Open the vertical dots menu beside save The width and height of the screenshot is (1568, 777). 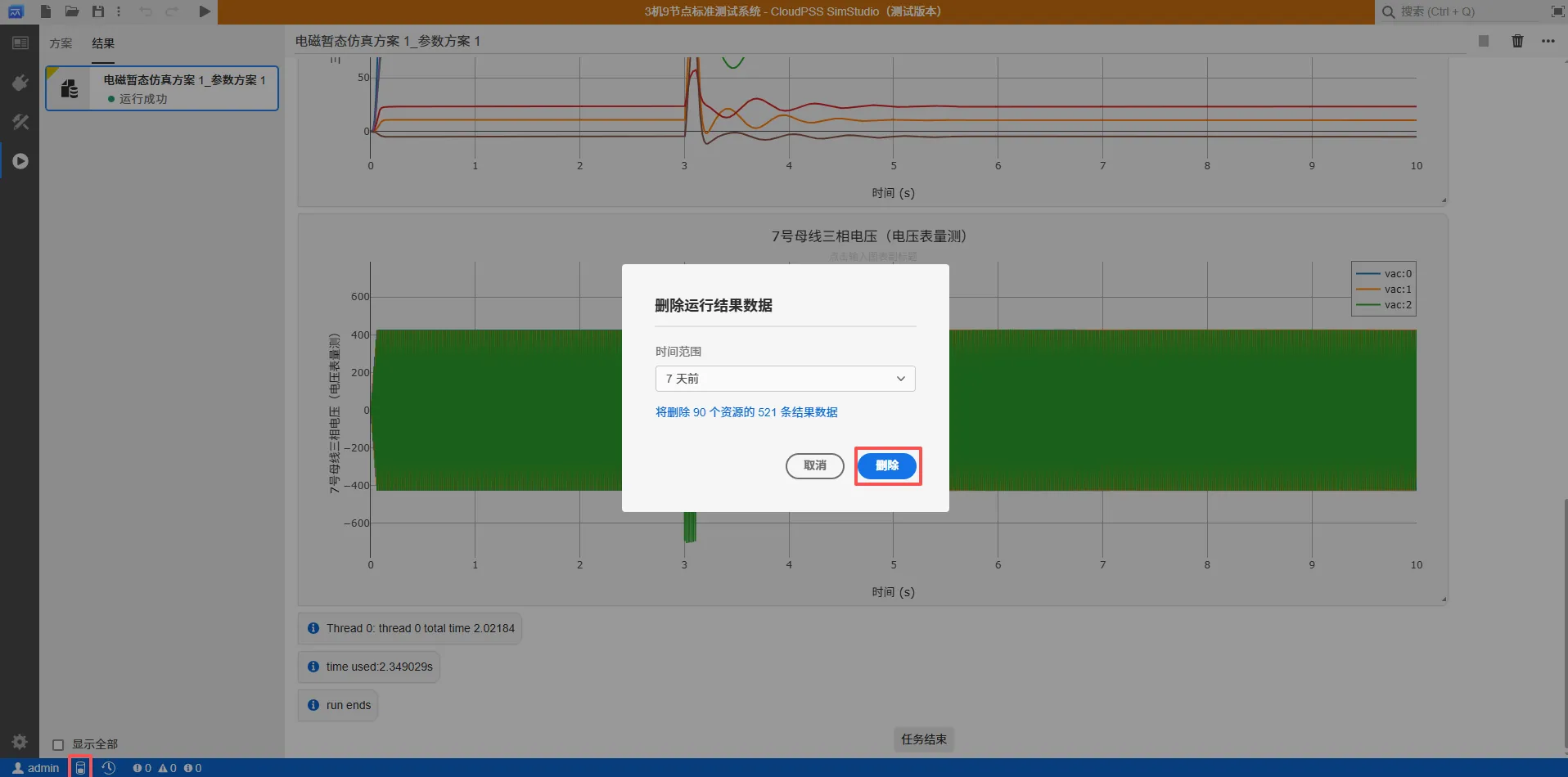[119, 11]
